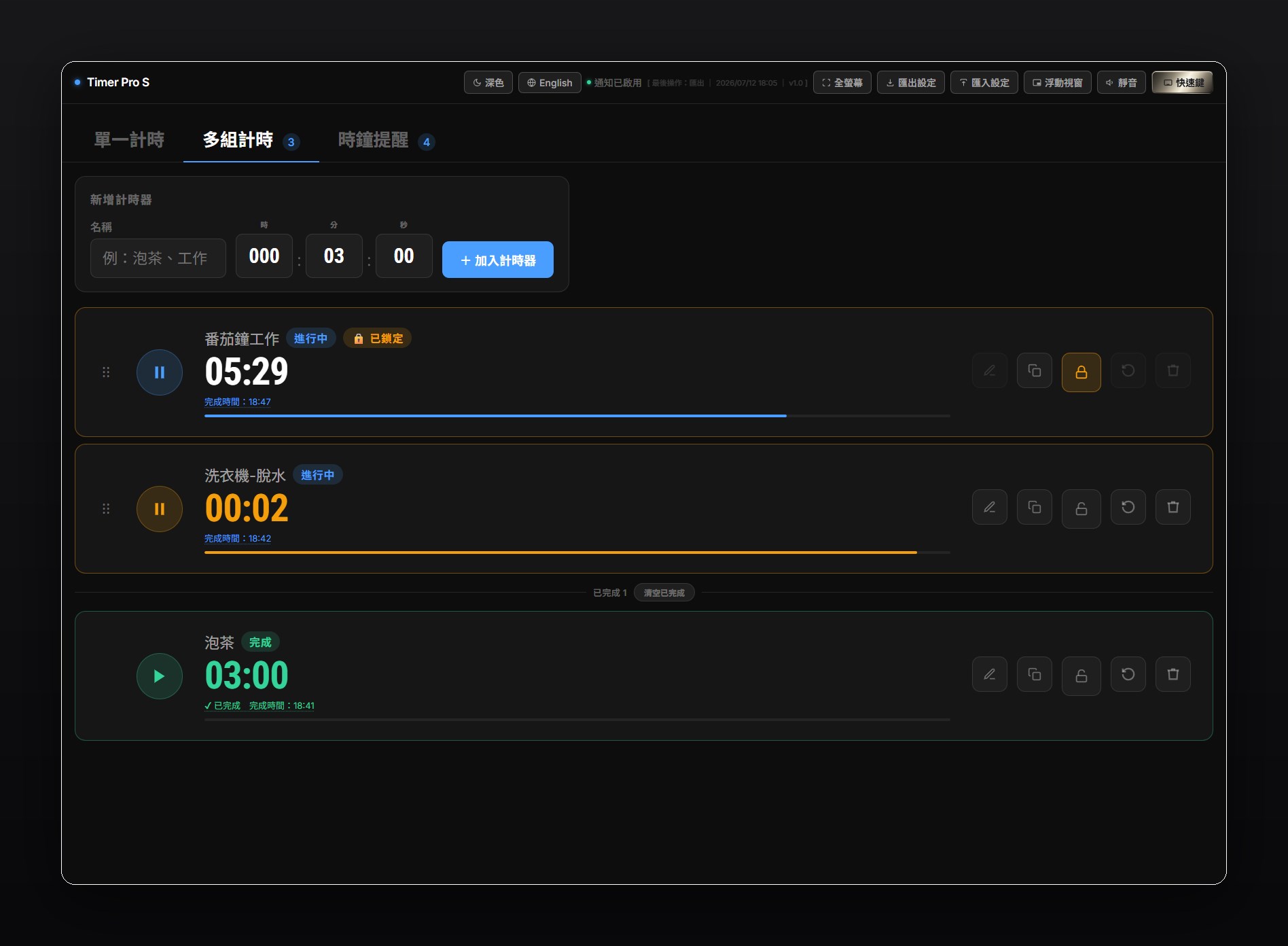Grab the drag handle of 番茄鐘工作

pyautogui.click(x=106, y=372)
